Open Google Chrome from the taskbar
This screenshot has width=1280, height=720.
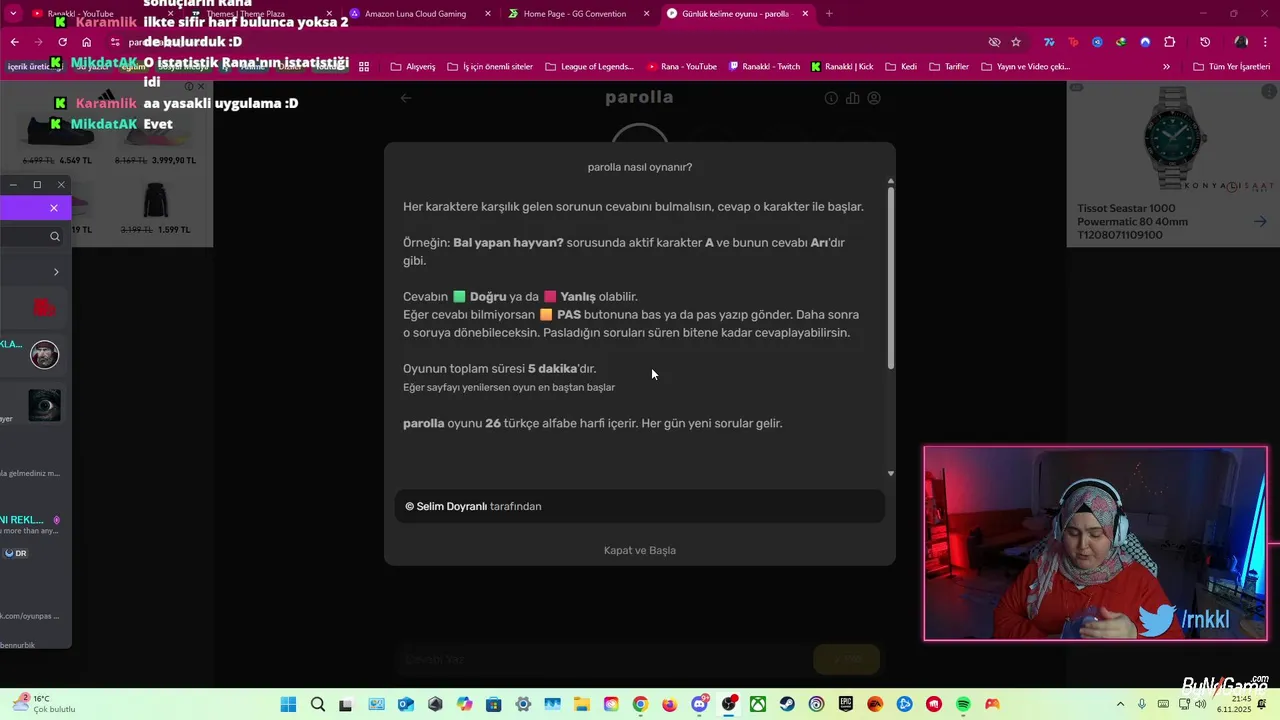640,704
